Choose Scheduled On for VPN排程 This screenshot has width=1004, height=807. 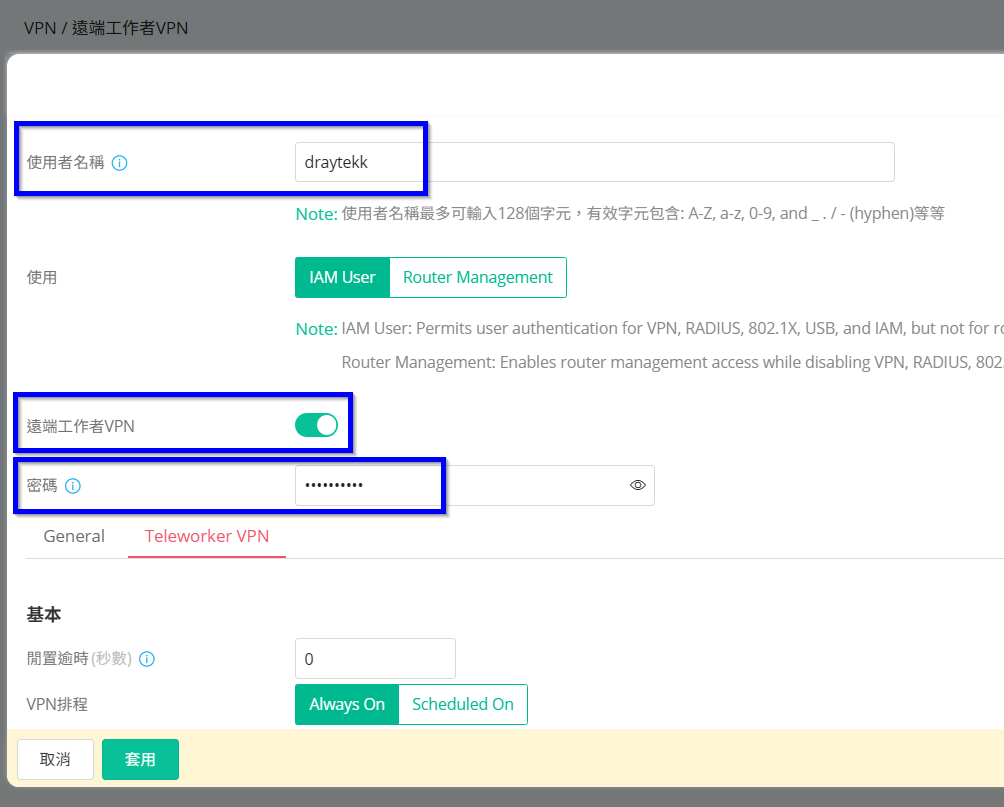click(x=462, y=704)
